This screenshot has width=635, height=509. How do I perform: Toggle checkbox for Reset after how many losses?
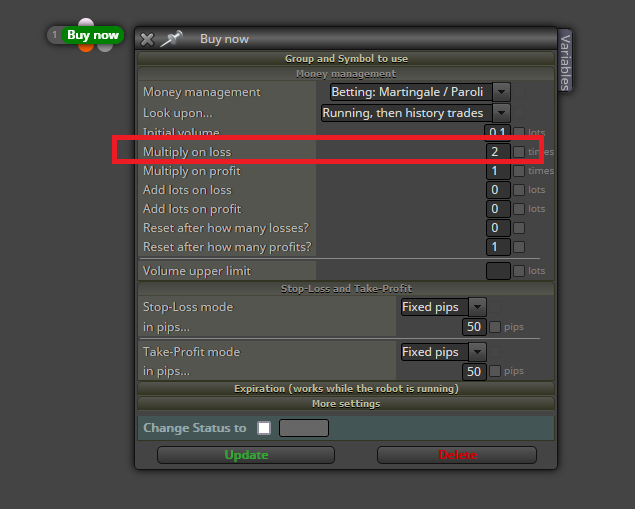tap(519, 228)
